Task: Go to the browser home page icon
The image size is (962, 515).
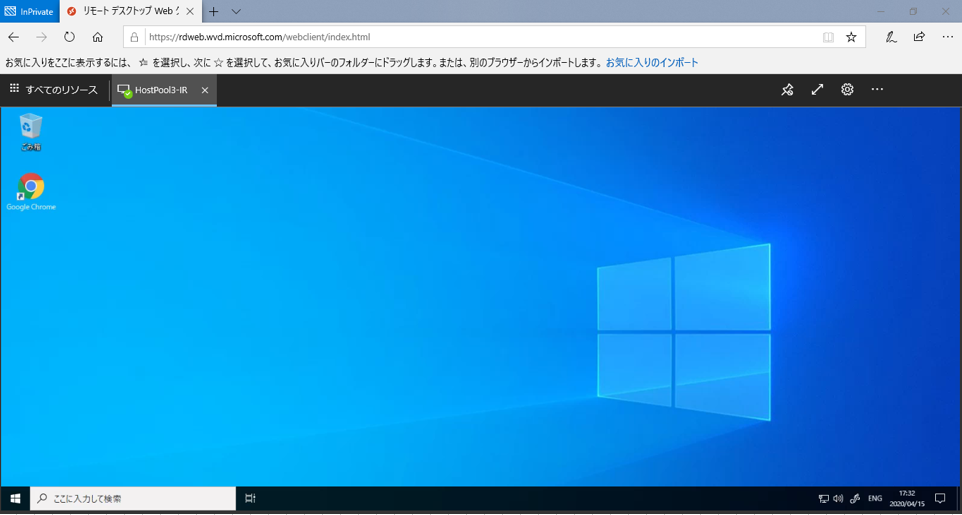Action: pos(98,37)
